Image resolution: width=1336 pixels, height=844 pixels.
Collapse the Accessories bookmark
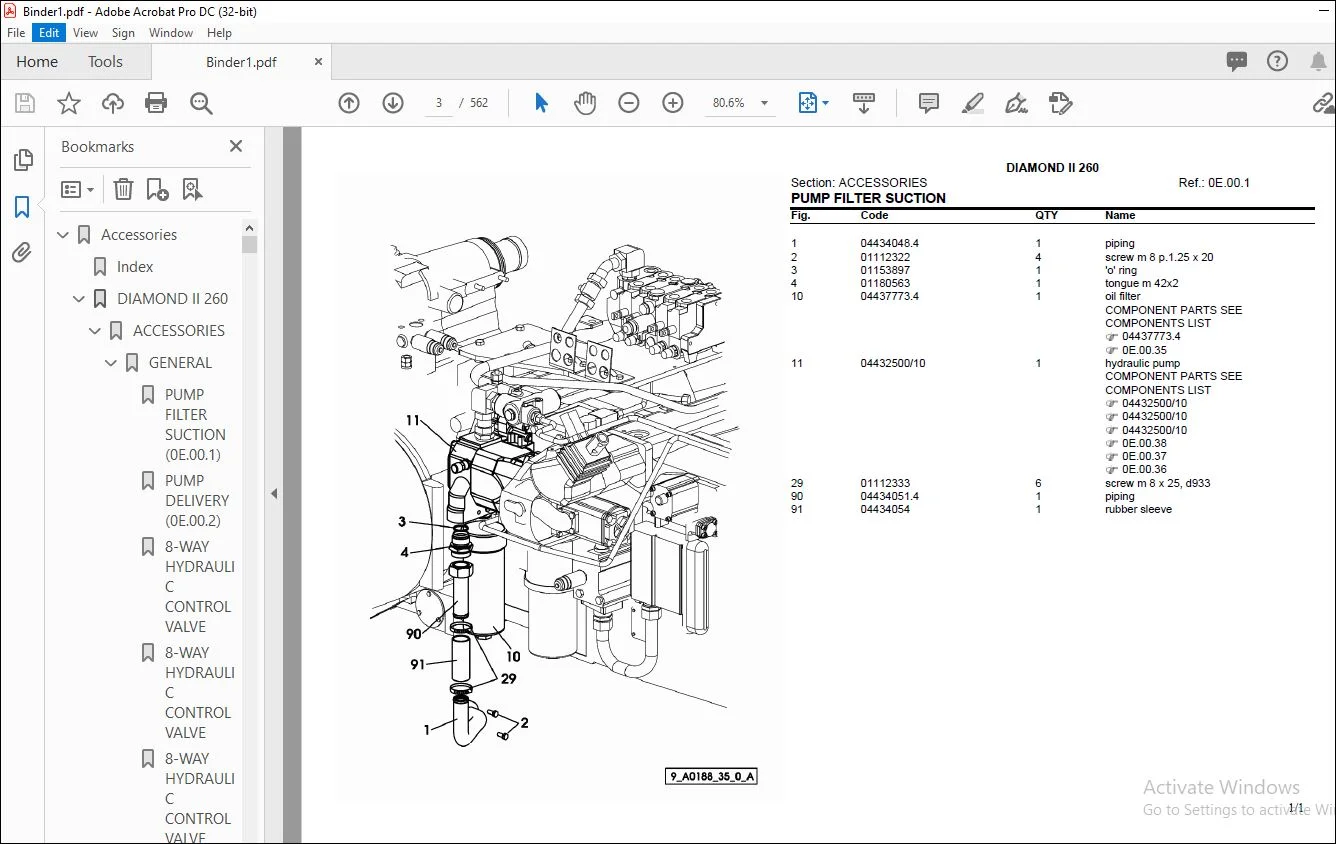64,235
